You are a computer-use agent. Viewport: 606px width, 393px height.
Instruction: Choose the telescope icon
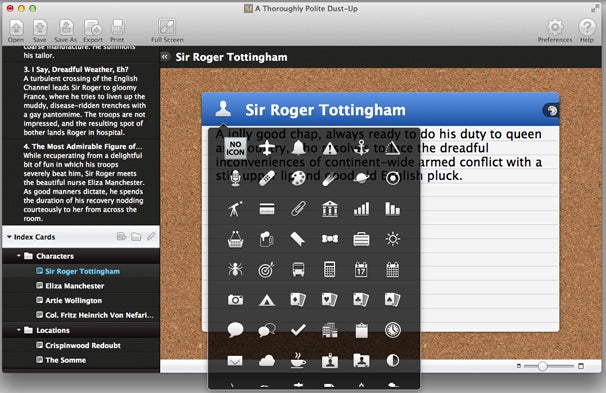[235, 209]
